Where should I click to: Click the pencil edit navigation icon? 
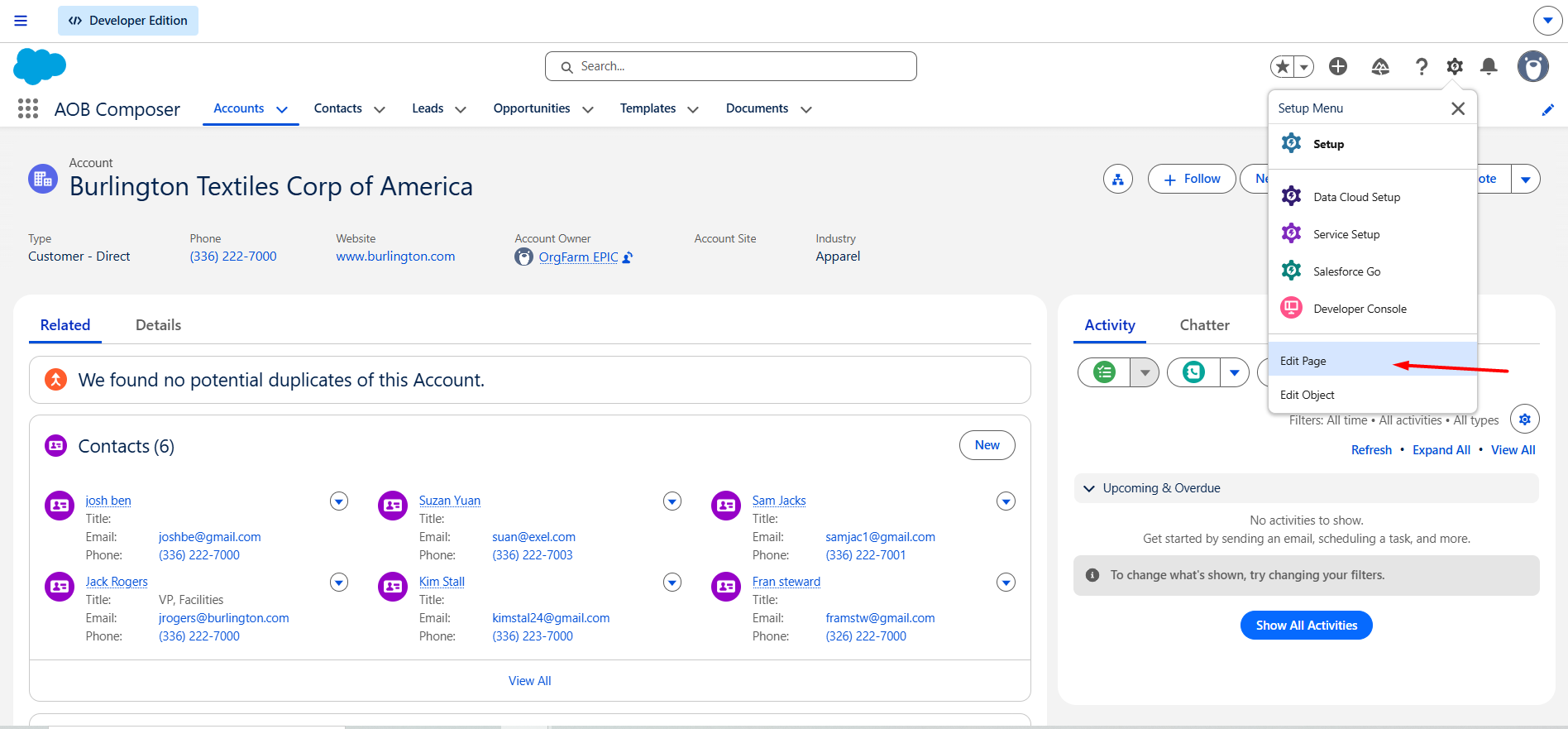tap(1548, 110)
